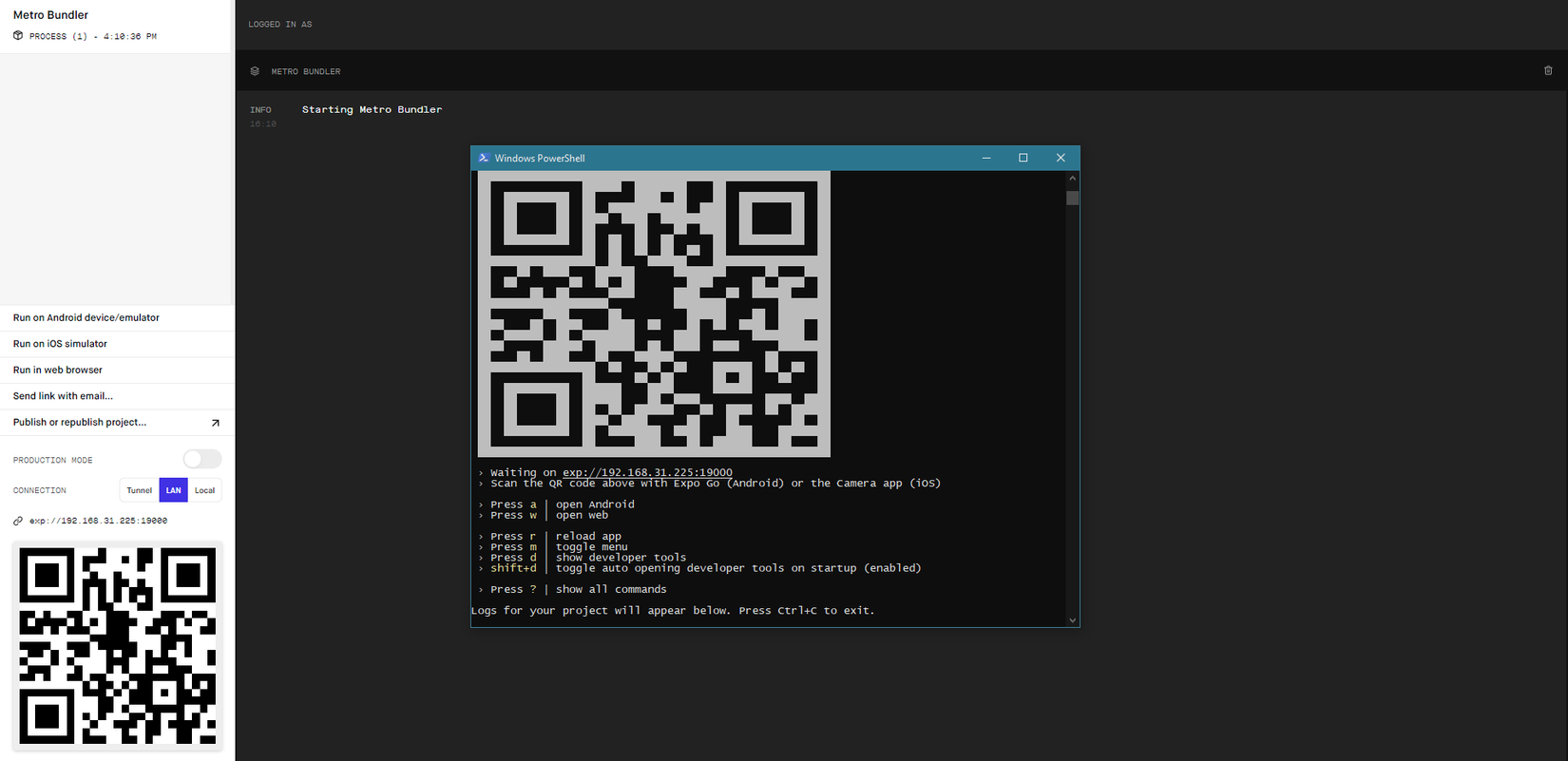Select Tunnel connection type
1568x761 pixels.
[x=140, y=490]
